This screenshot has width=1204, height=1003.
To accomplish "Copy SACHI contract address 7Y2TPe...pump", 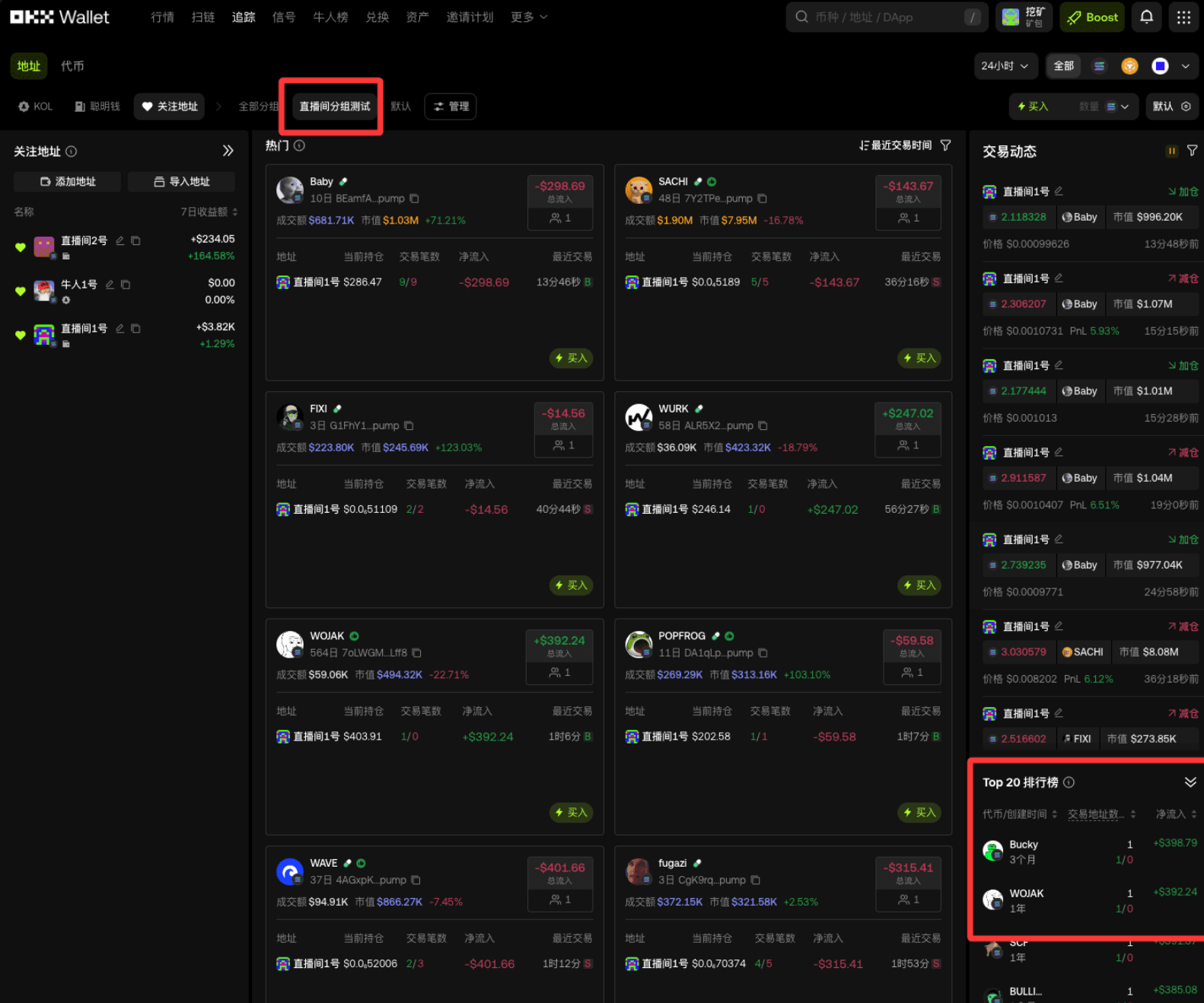I will coord(762,199).
